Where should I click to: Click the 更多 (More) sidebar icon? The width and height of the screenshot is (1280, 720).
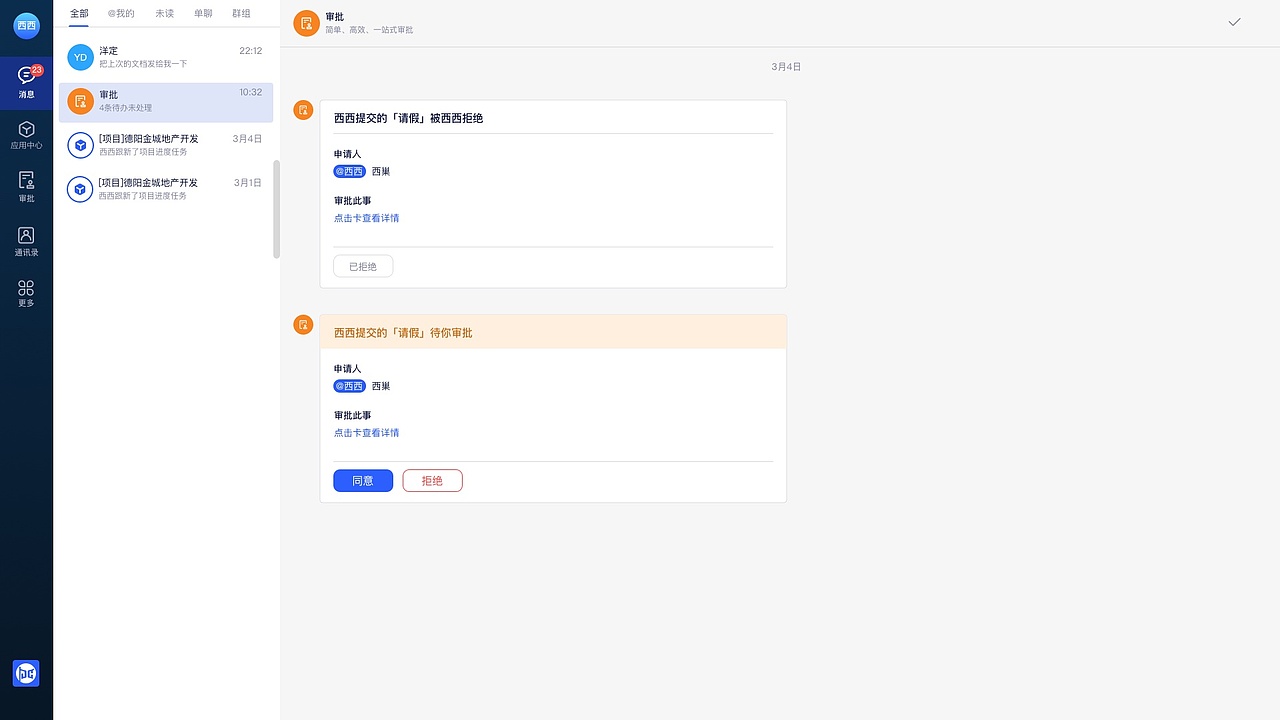[25, 294]
